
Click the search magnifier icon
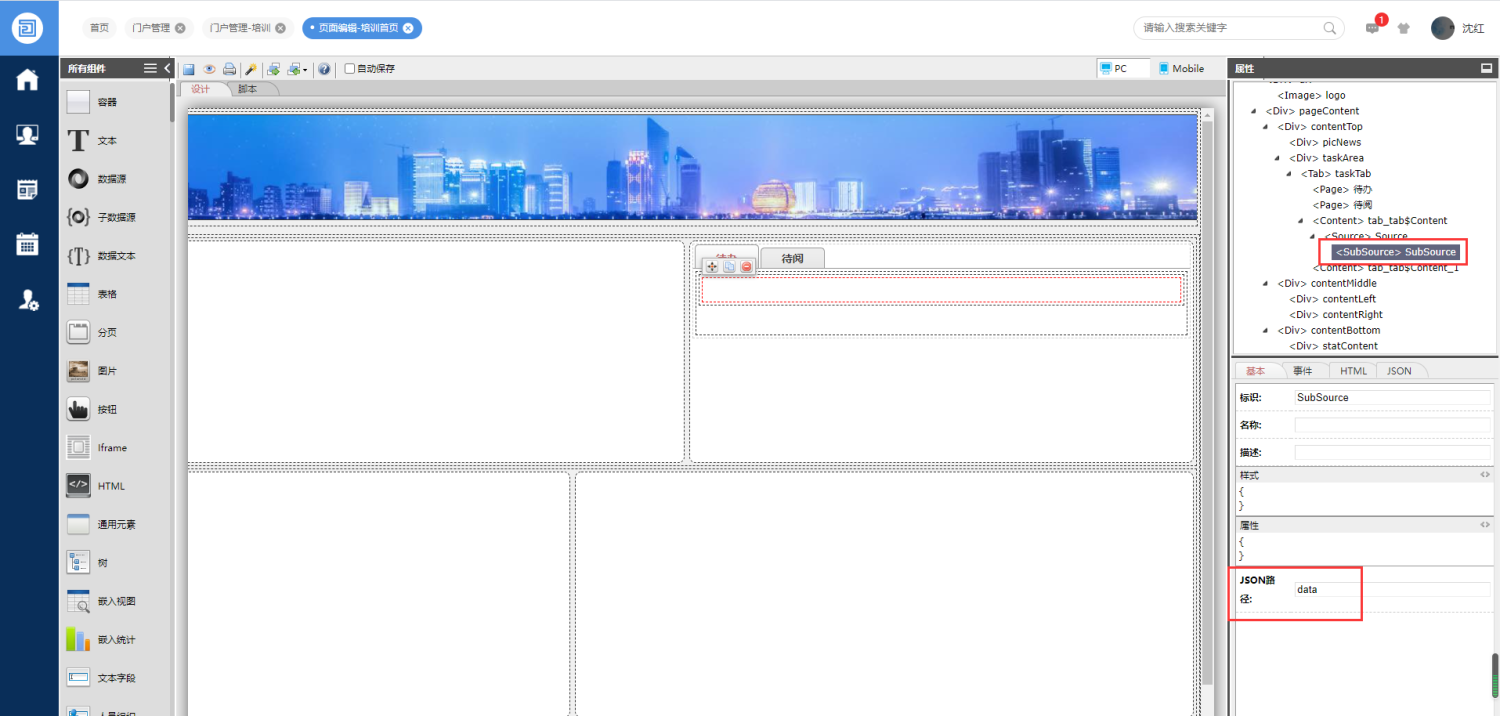pos(1330,28)
